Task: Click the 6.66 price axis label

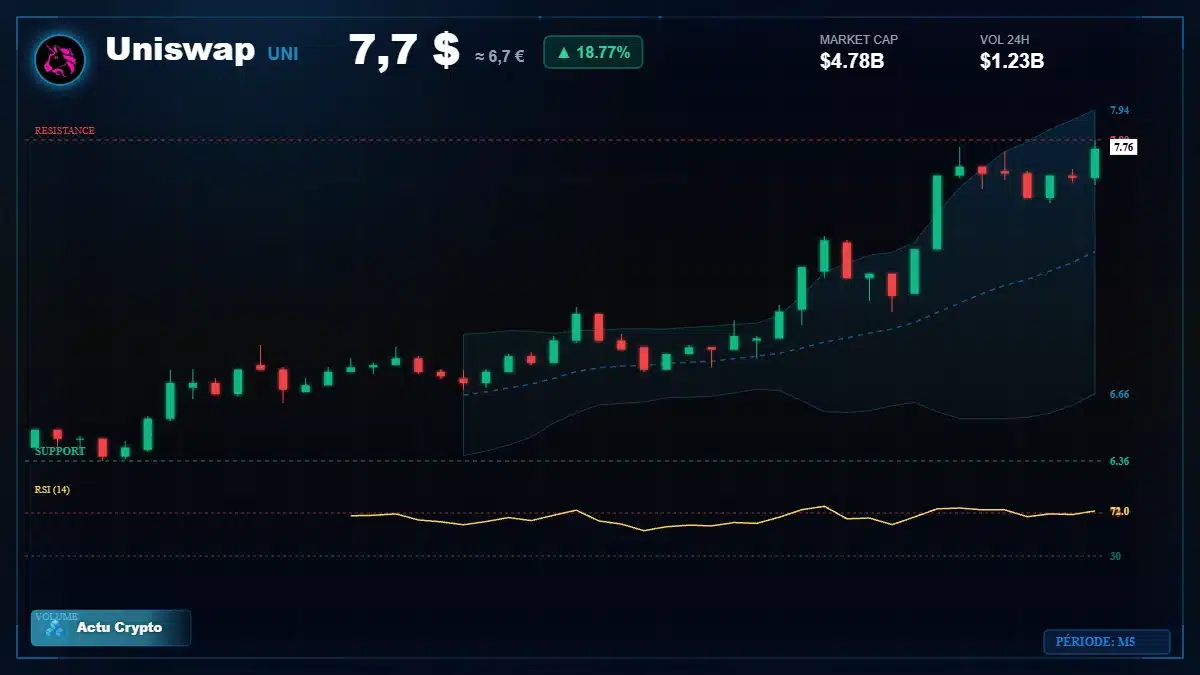Action: [x=1119, y=395]
